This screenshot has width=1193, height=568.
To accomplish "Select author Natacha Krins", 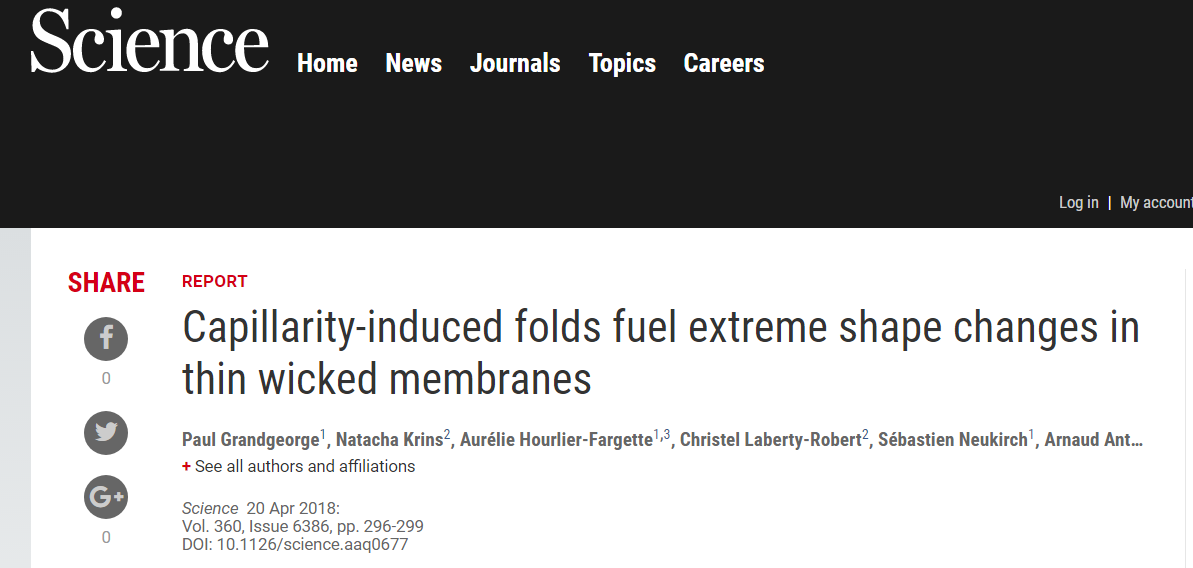I will [390, 439].
